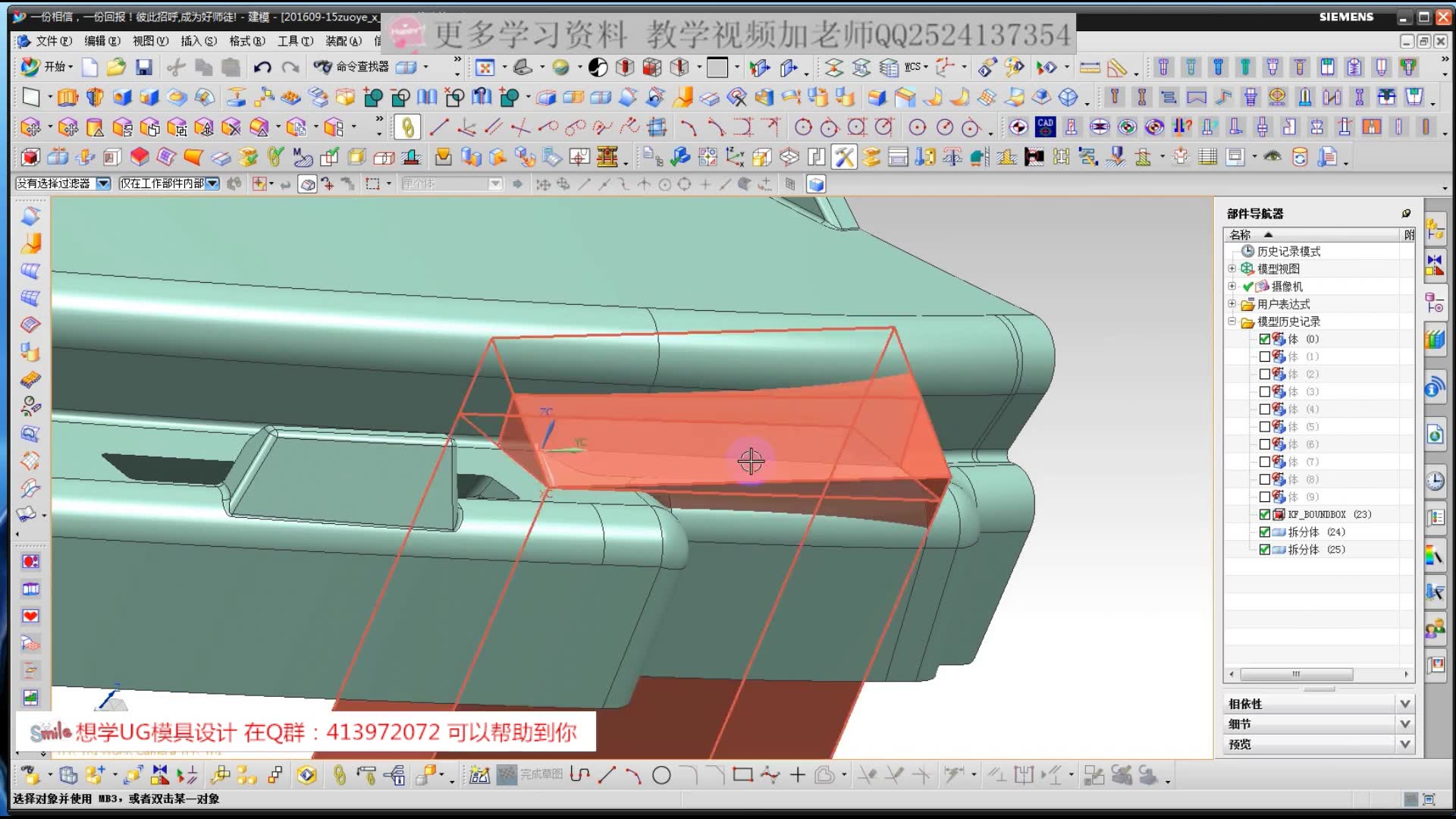Viewport: 1456px width, 819px height.
Task: Click the 名称 column header
Action: (1241, 234)
